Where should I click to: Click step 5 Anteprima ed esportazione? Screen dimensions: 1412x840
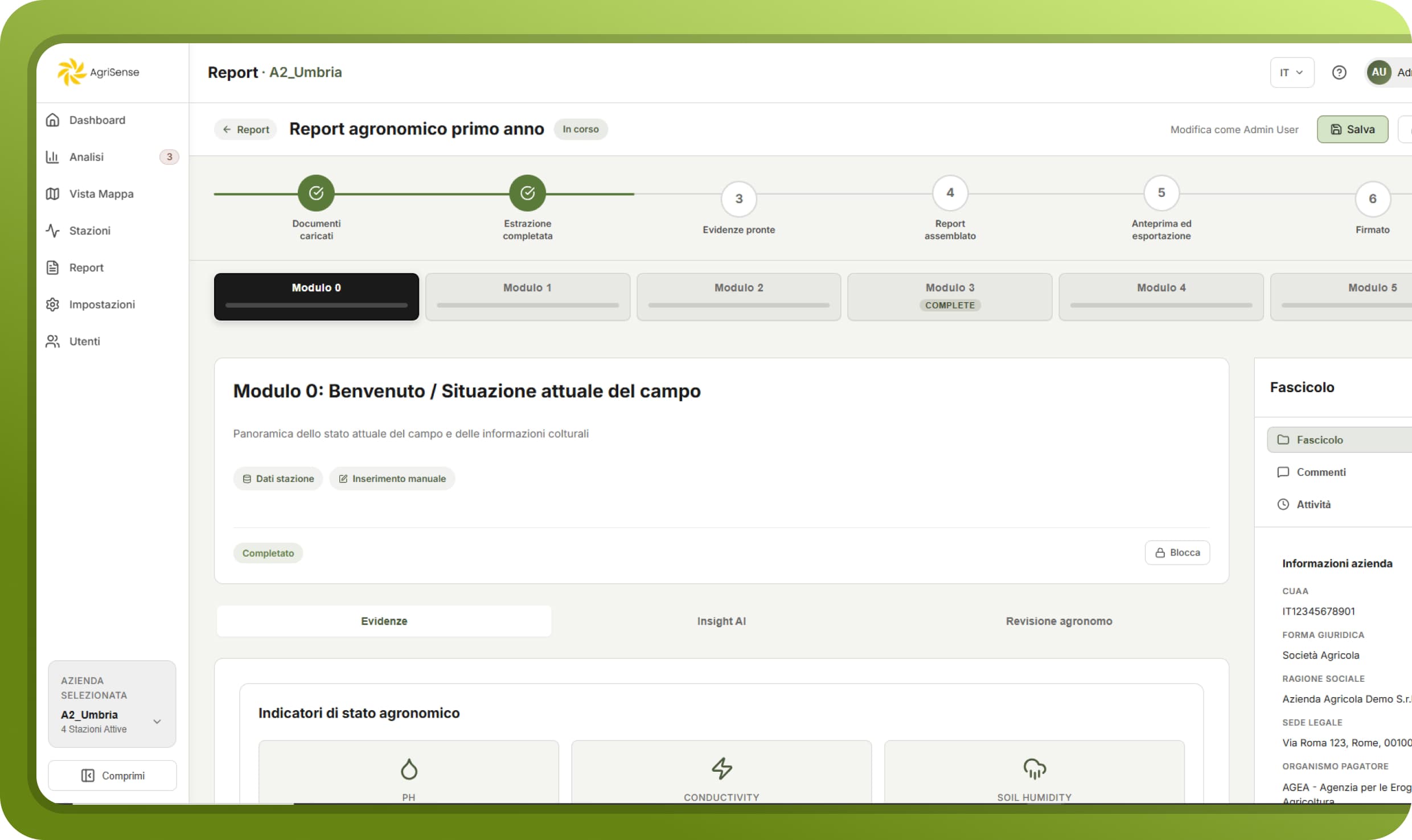pos(1161,192)
